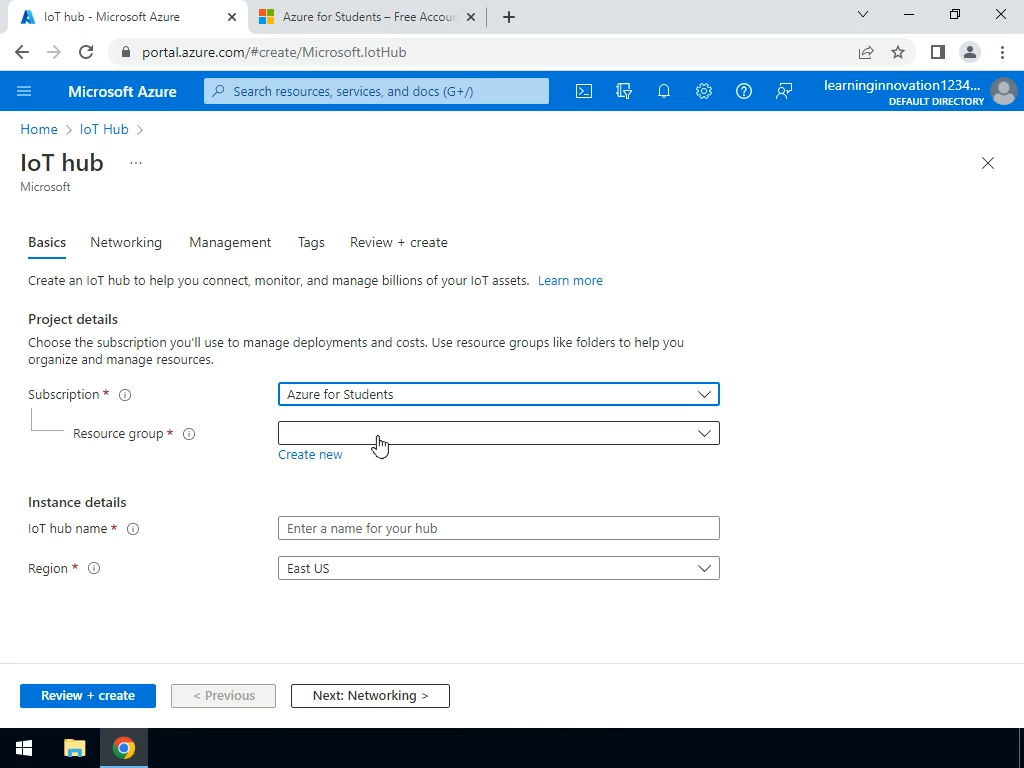Click the Create new resource group link
This screenshot has width=1024, height=768.
tap(310, 455)
